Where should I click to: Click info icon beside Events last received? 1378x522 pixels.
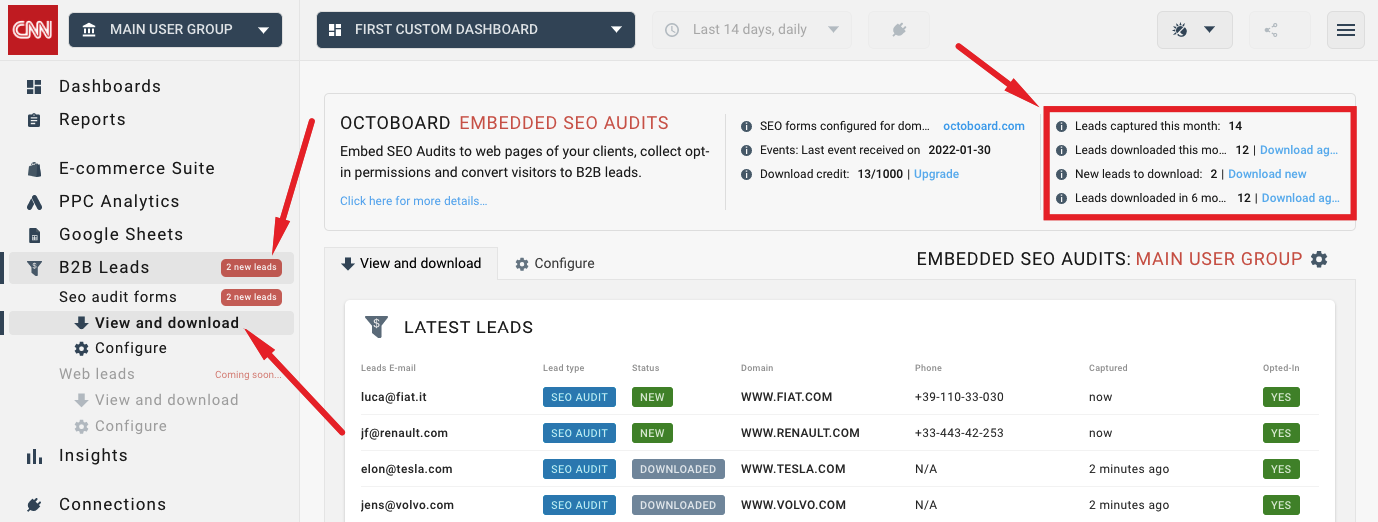[746, 150]
